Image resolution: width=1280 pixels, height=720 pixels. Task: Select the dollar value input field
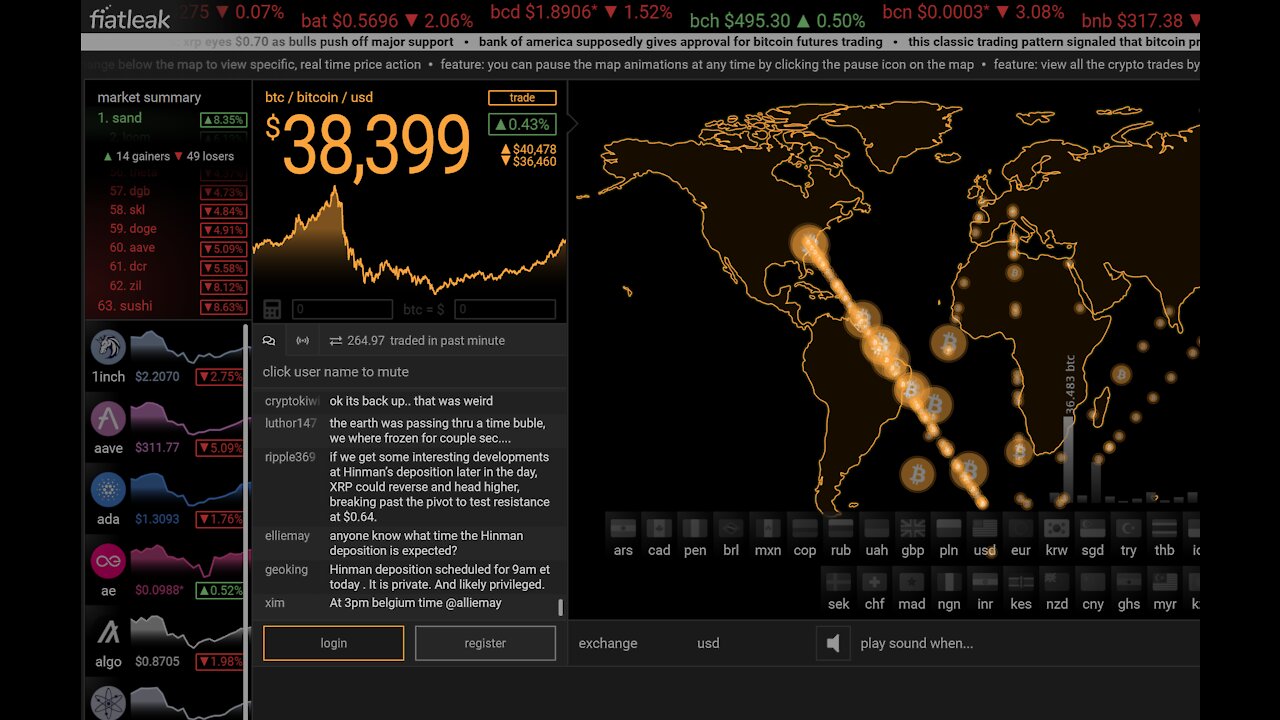[x=504, y=310]
